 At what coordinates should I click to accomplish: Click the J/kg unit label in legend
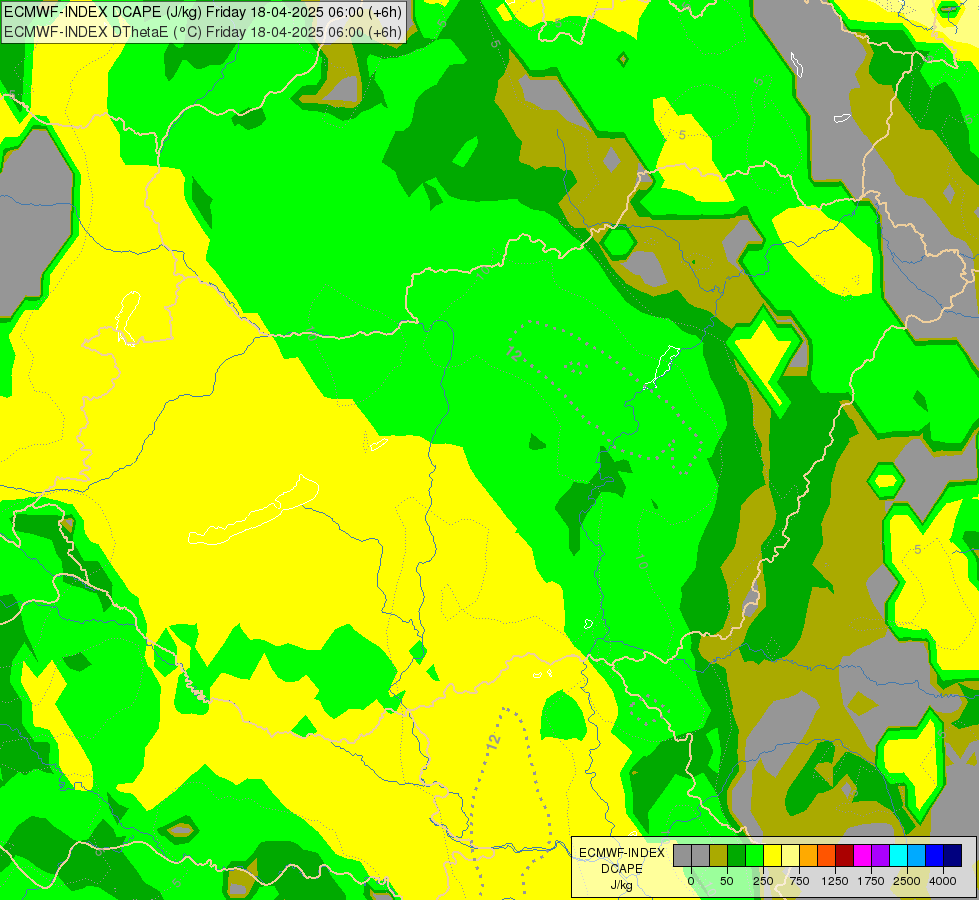pos(622,885)
